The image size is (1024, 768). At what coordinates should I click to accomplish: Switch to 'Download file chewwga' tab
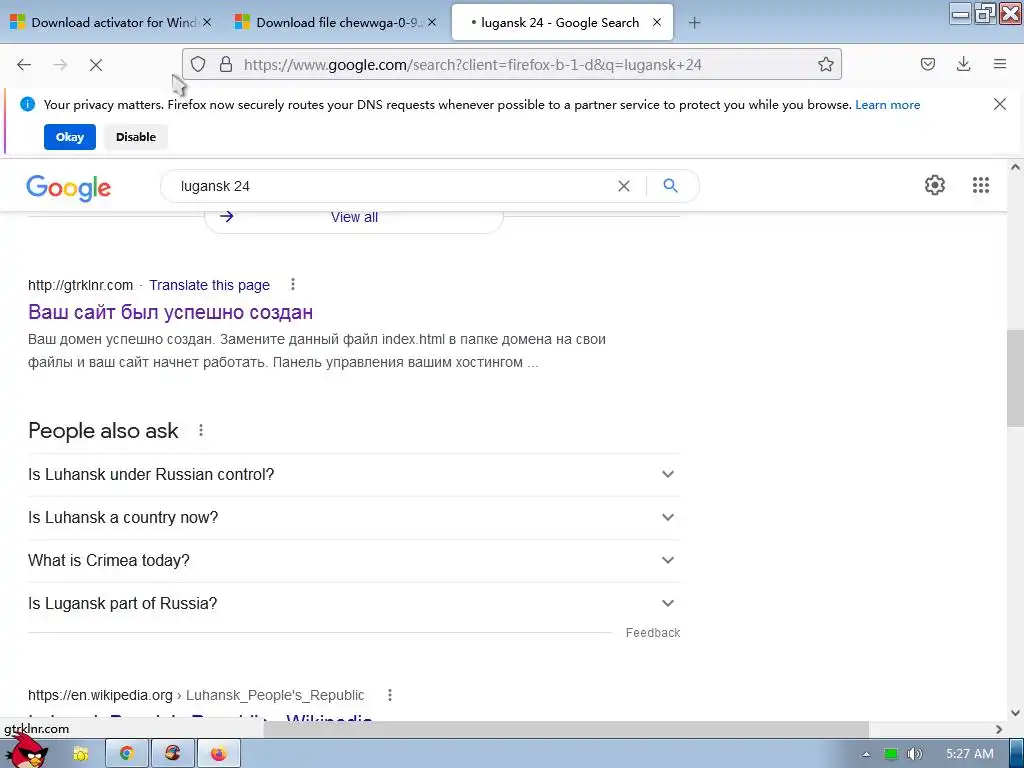point(335,23)
